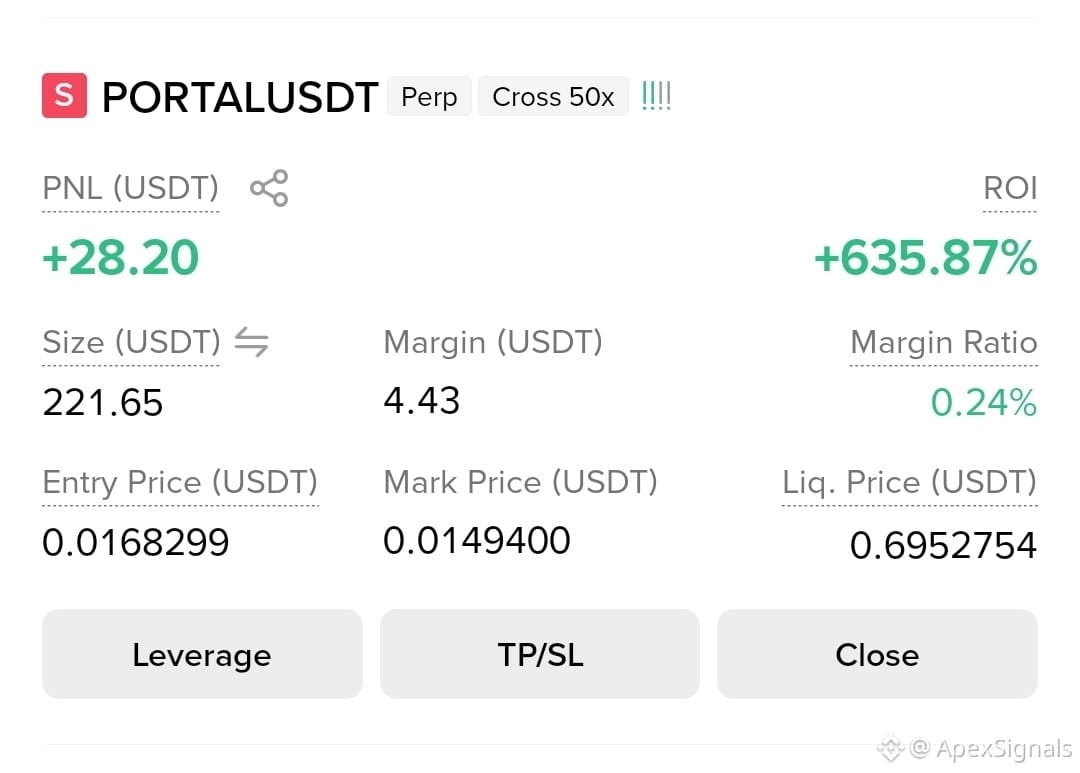
Task: Click the +635.87% ROI value
Action: pos(925,258)
